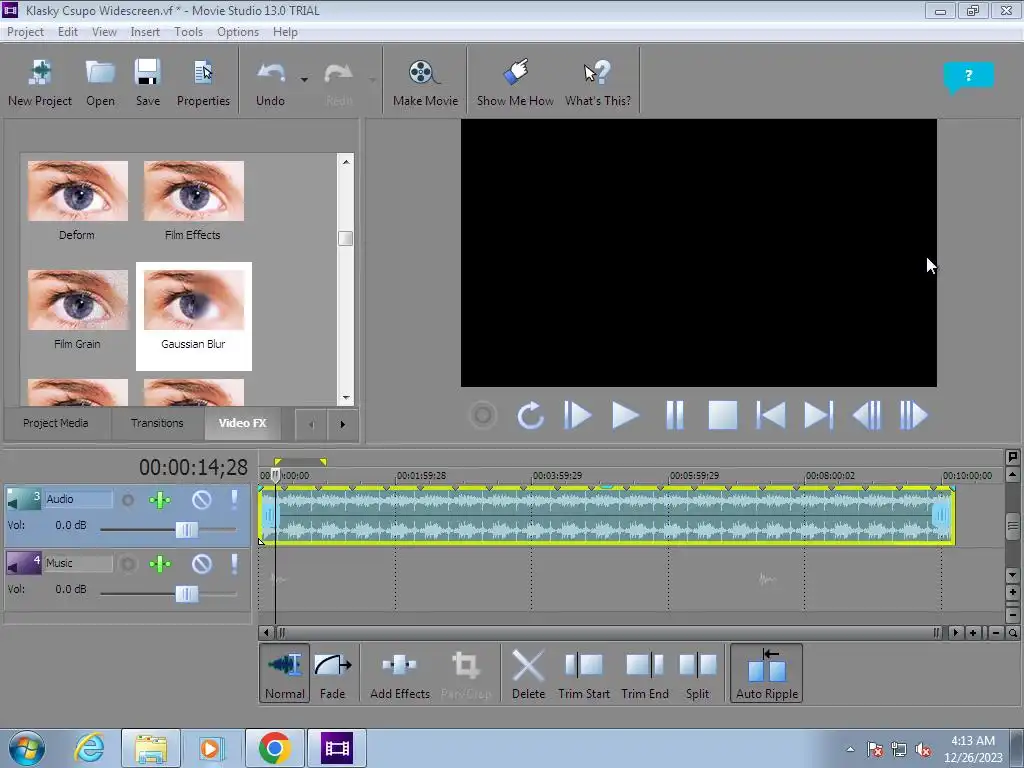Play the preview
Viewport: 1024px width, 768px height.
[x=625, y=415]
